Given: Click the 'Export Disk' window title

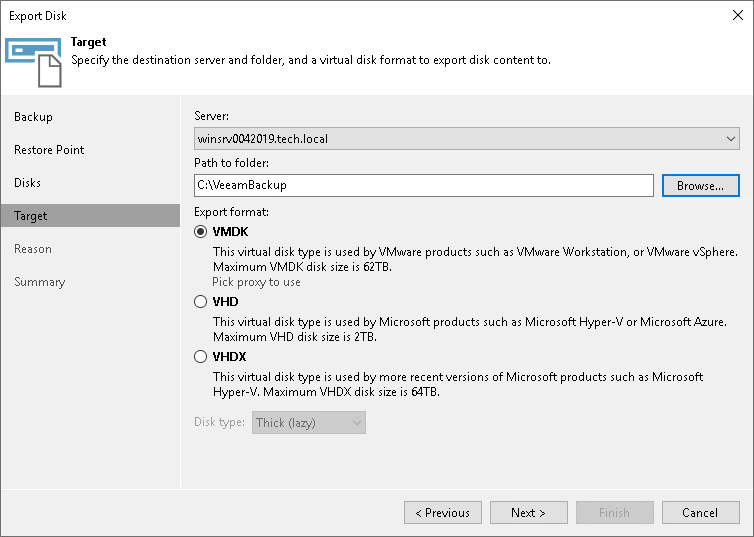Looking at the screenshot, I should point(38,16).
